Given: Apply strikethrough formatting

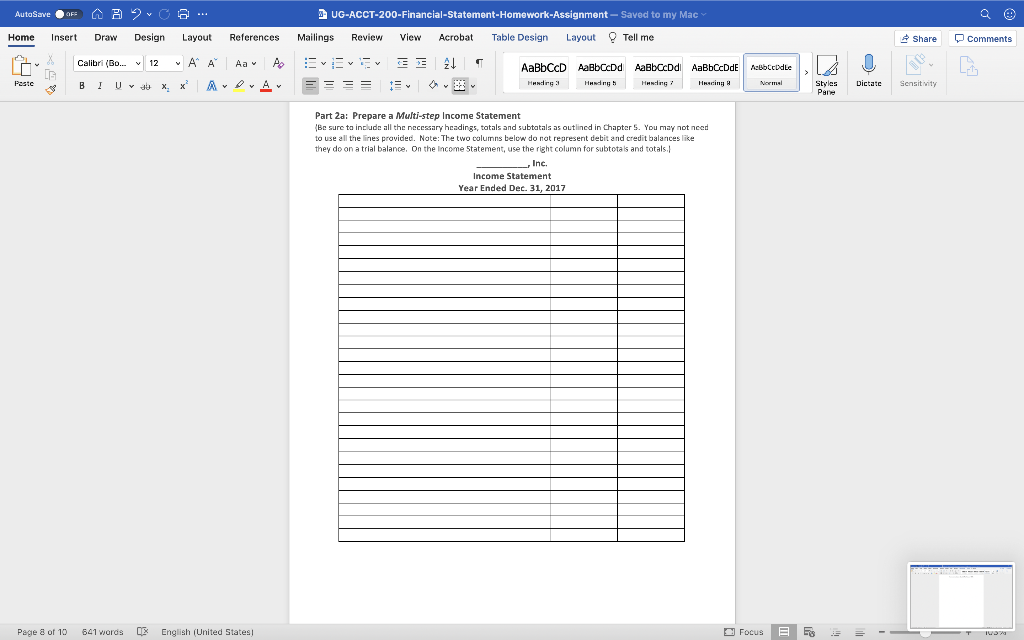Looking at the screenshot, I should 146,85.
